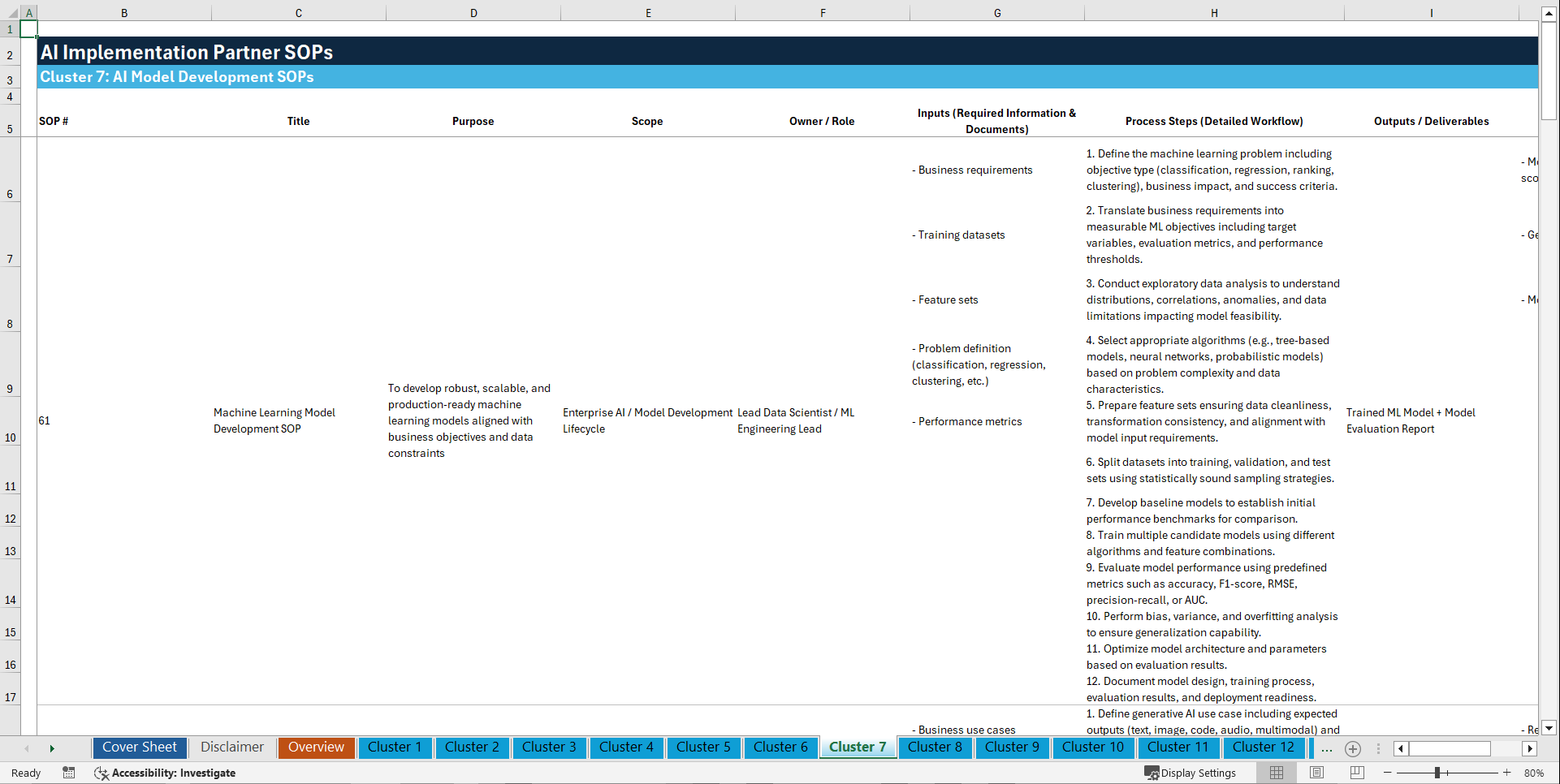Open the macro recording status icon
The height and width of the screenshot is (784, 1560).
tap(69, 773)
